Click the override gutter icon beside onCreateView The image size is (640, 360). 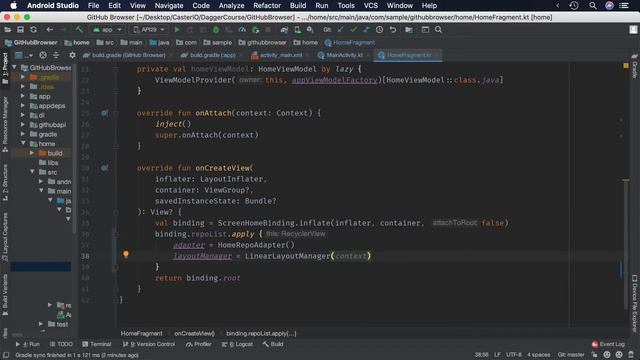pyautogui.click(x=104, y=168)
